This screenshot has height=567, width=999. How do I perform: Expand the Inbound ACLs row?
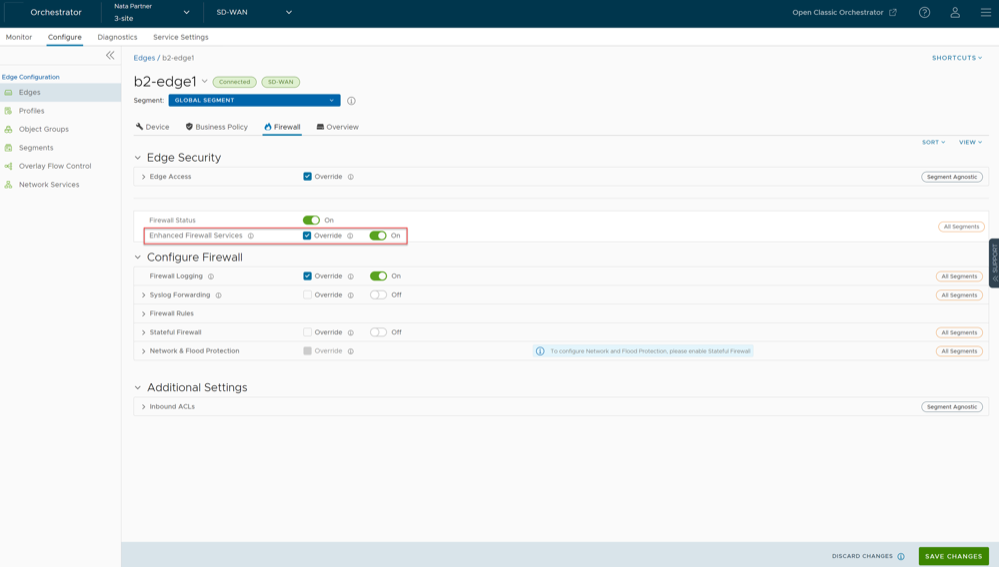click(144, 407)
